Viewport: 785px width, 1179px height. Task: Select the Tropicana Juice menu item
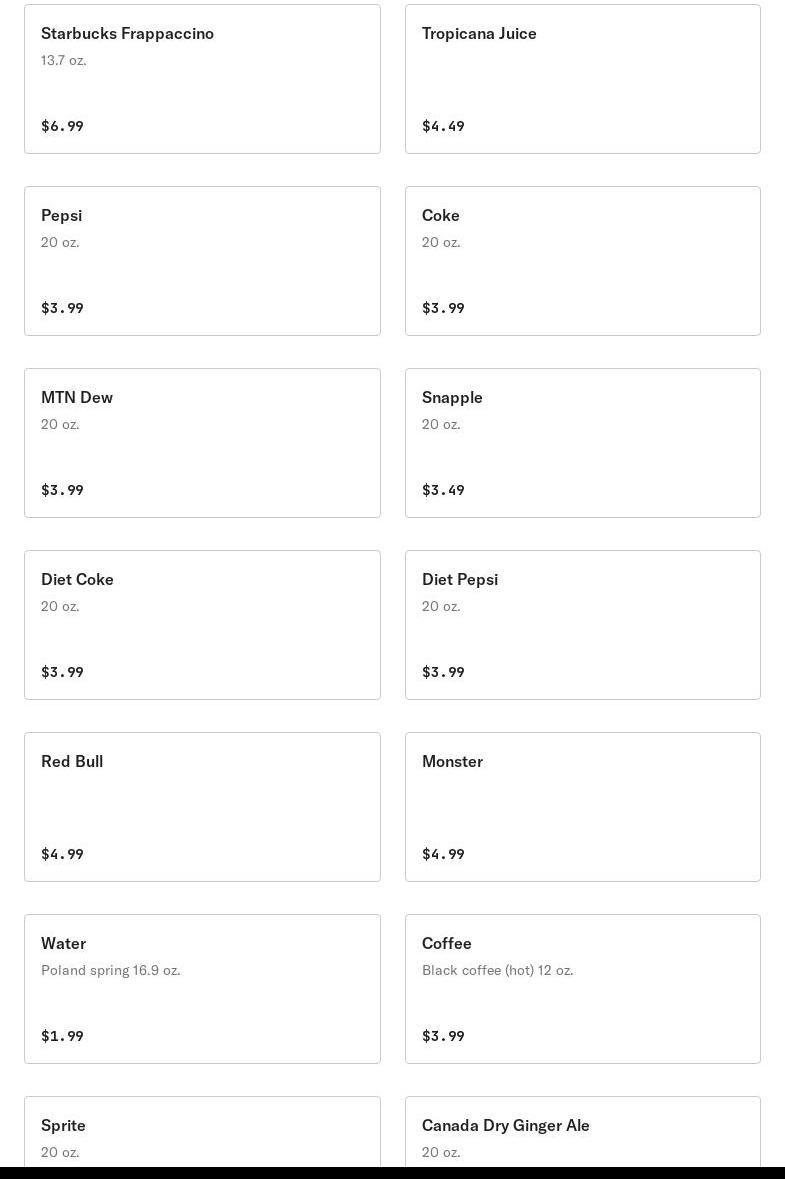582,79
